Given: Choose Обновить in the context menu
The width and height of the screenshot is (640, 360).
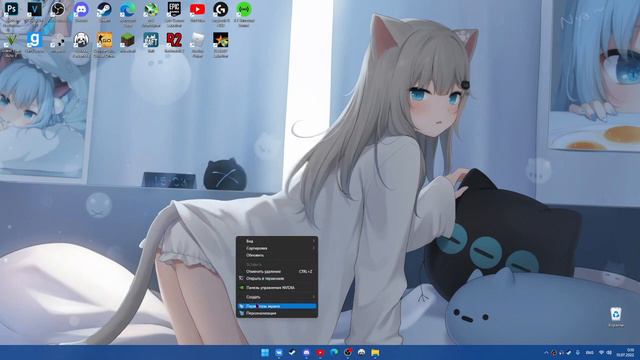Looking at the screenshot, I should (277, 255).
